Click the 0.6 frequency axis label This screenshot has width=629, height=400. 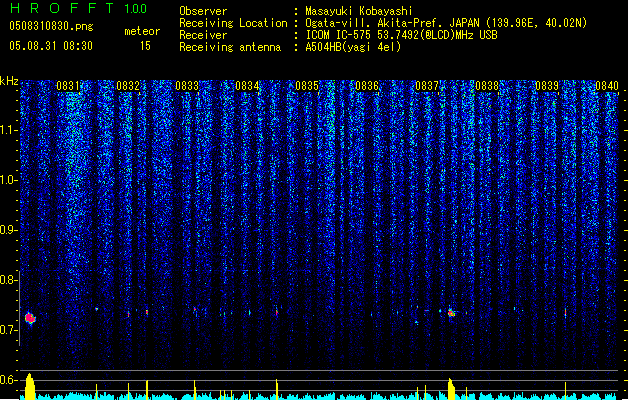tap(9, 380)
